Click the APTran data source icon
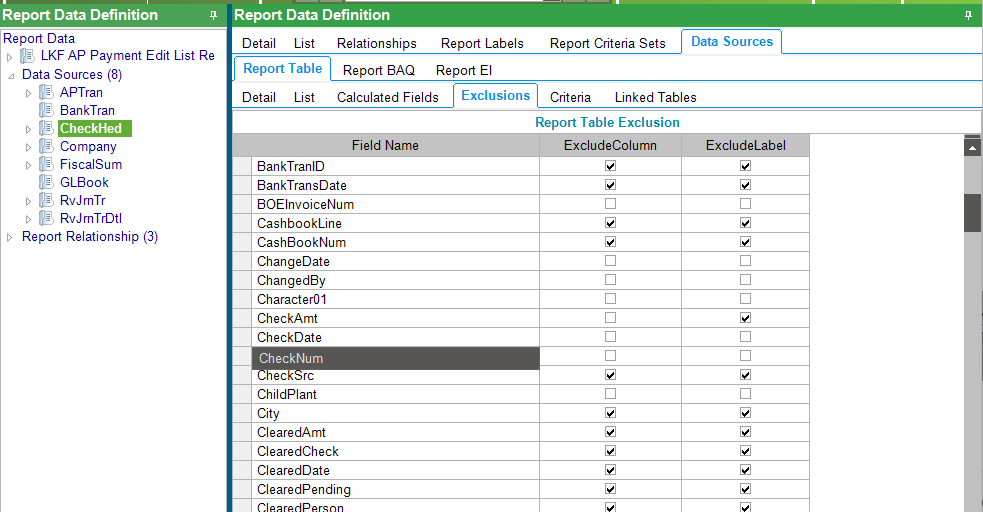Image resolution: width=983 pixels, height=512 pixels. (46, 93)
